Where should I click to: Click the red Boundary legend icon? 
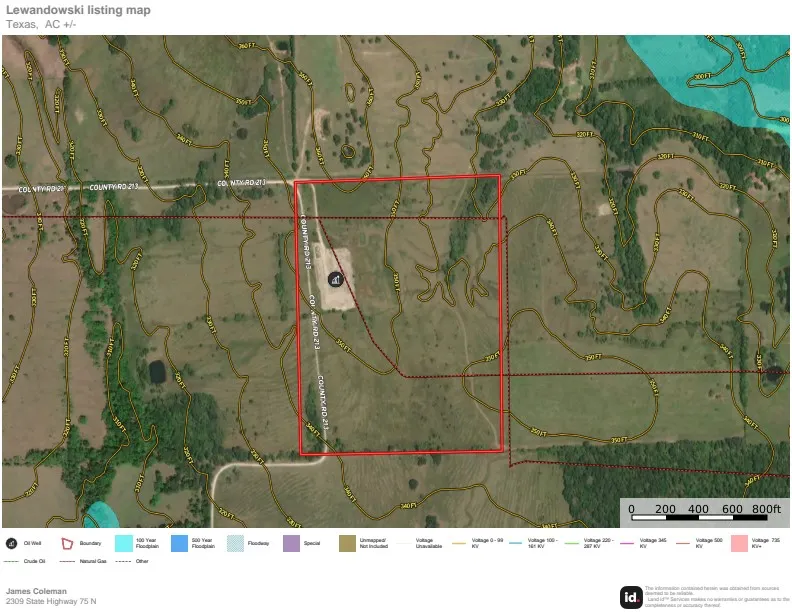click(67, 543)
